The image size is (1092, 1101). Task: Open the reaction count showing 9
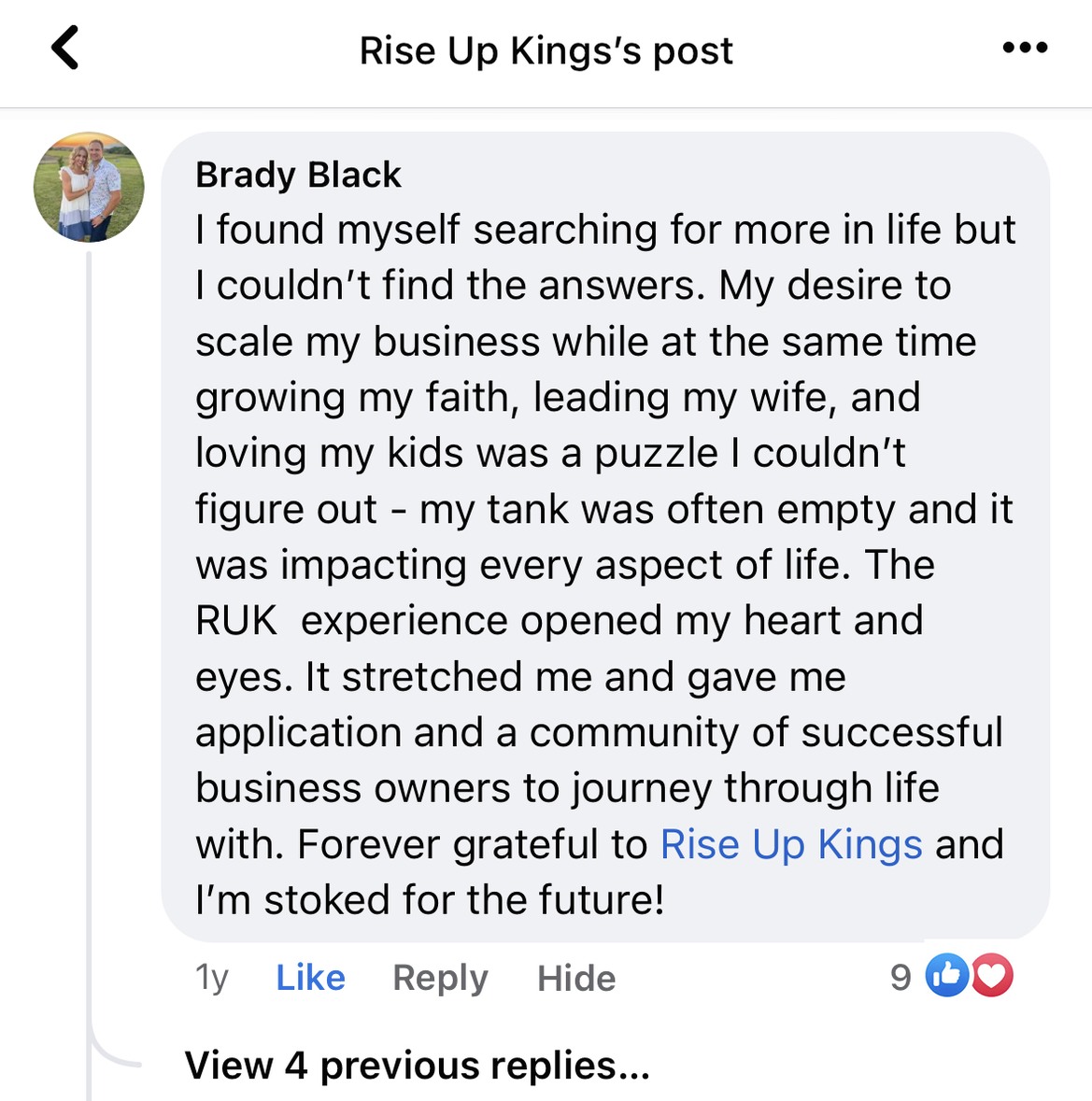click(x=901, y=978)
